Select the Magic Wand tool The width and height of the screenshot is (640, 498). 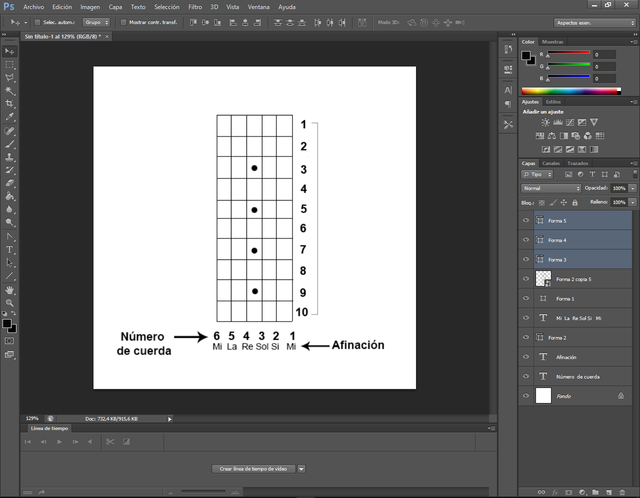coord(9,91)
